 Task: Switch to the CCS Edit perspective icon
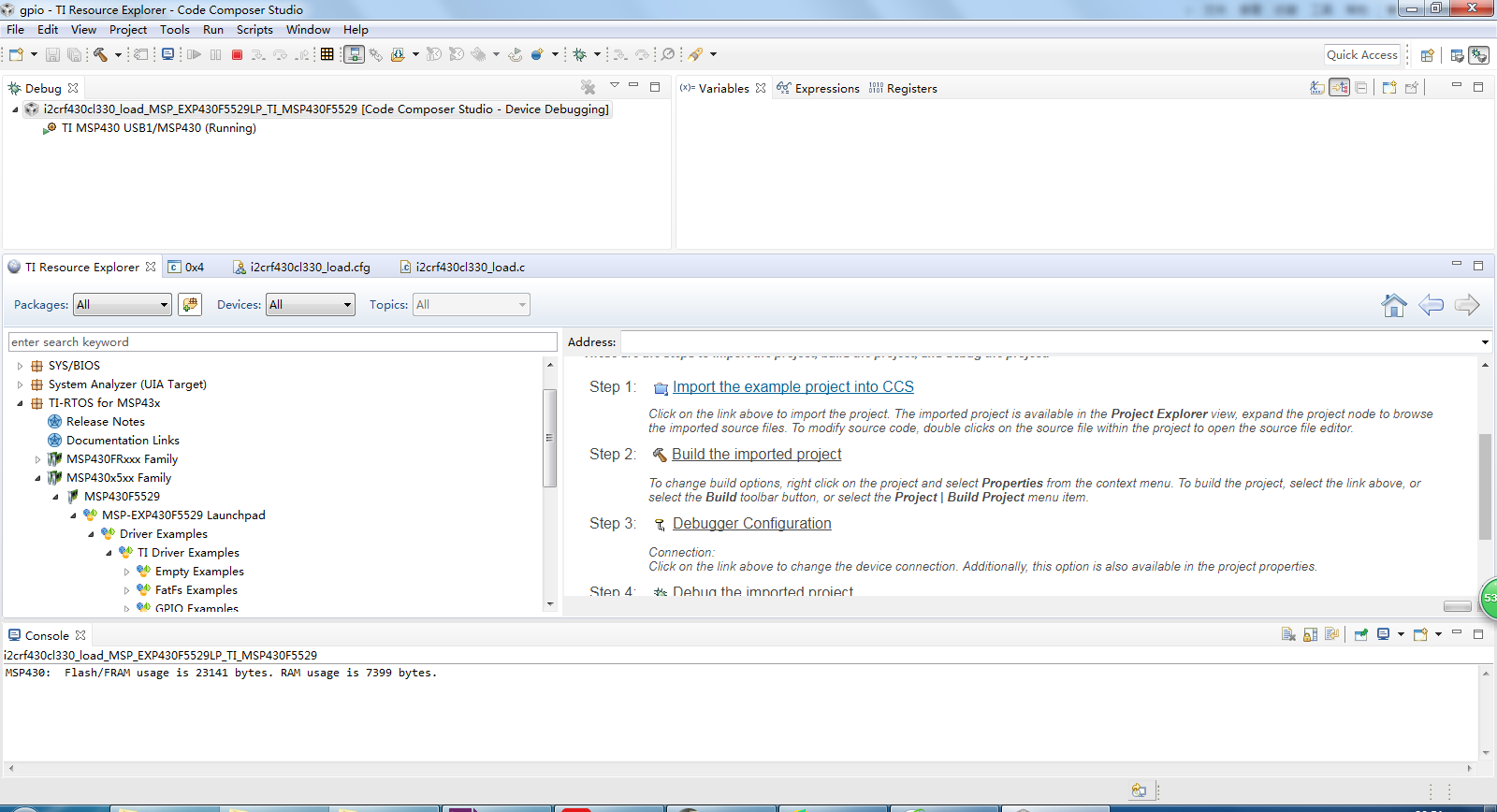(1457, 55)
